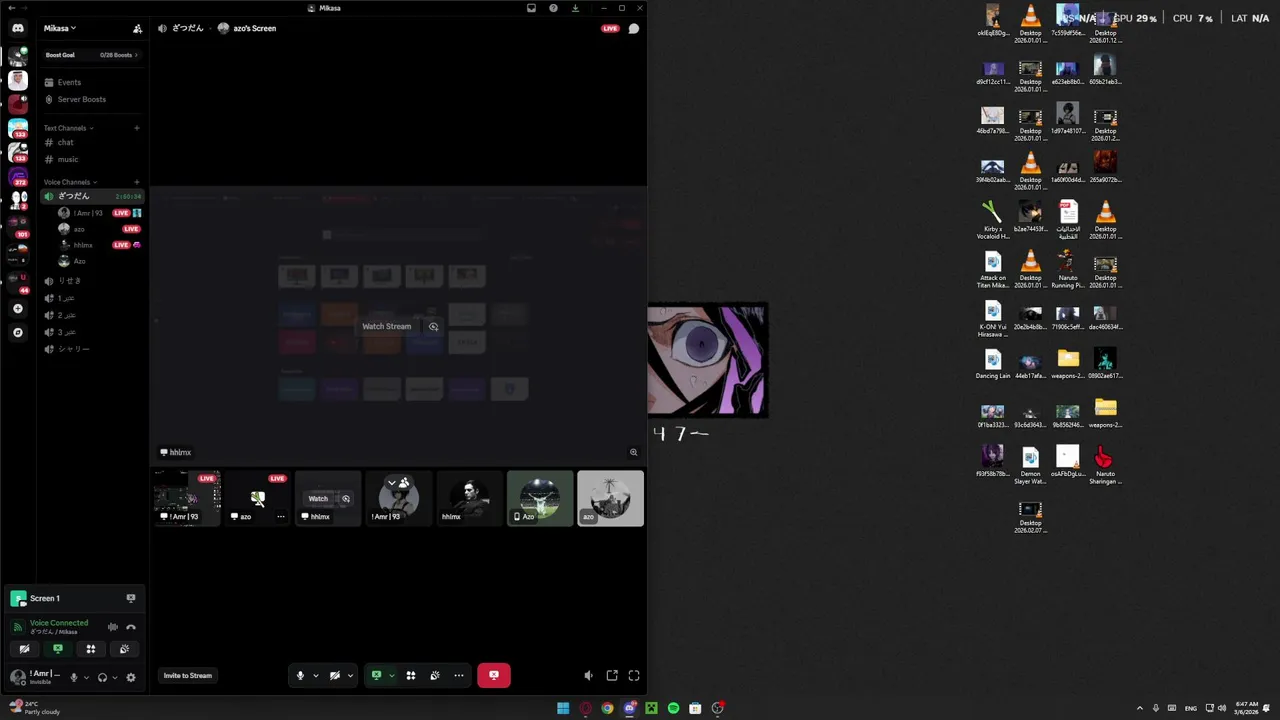Select the !Amr | 93 live stream thumbnail
This screenshot has width=1280, height=720.
[187, 498]
